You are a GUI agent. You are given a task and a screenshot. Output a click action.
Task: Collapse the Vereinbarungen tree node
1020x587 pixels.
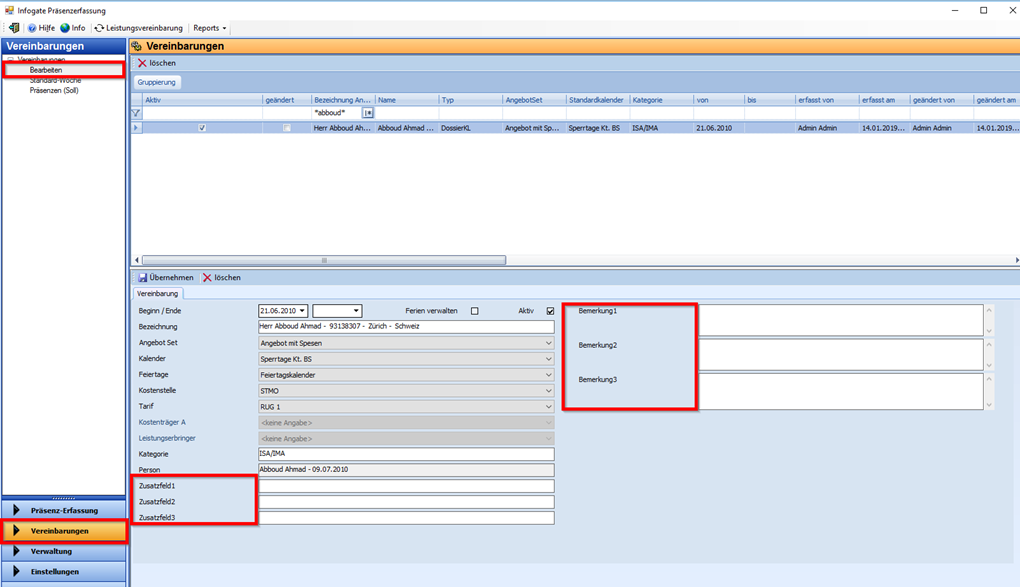[x=10, y=59]
